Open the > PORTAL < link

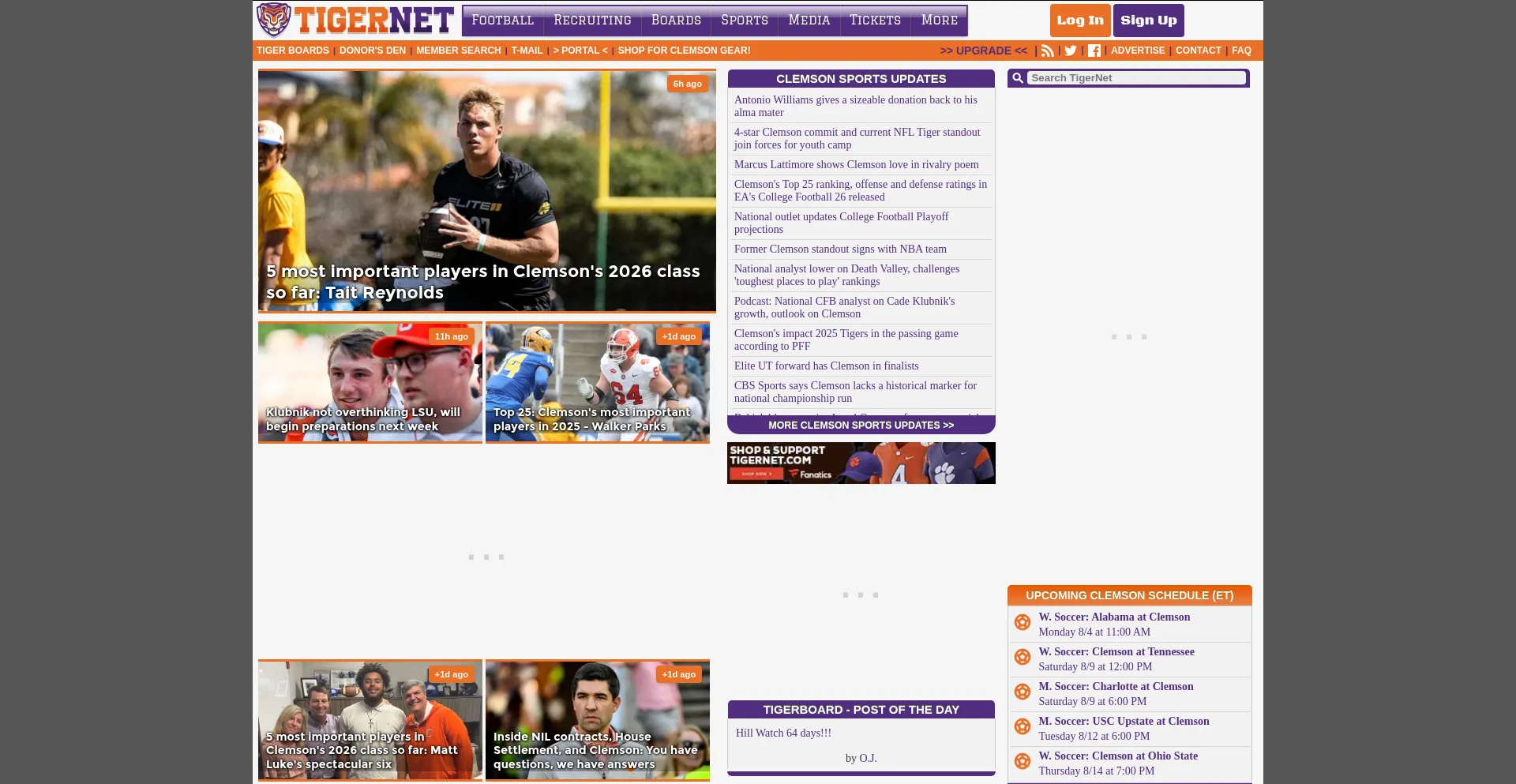[580, 51]
